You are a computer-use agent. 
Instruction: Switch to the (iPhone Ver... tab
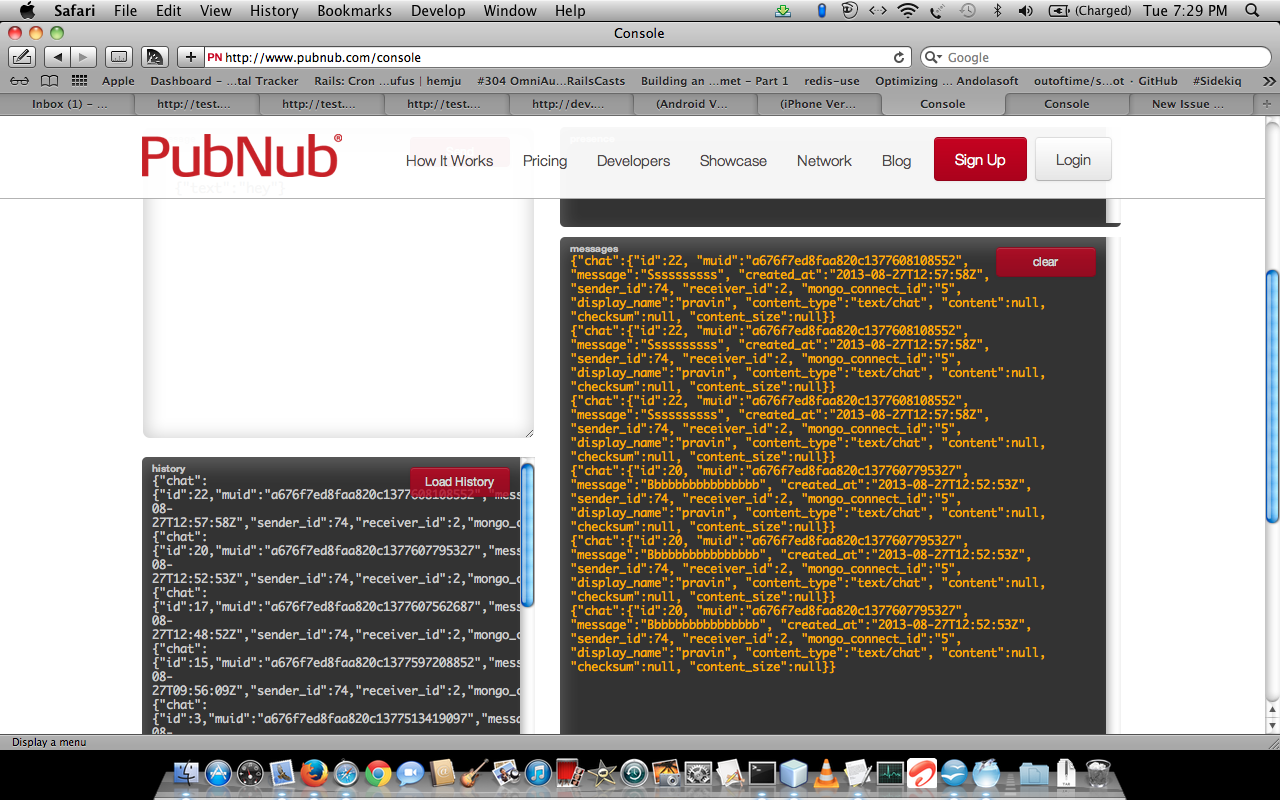(817, 104)
